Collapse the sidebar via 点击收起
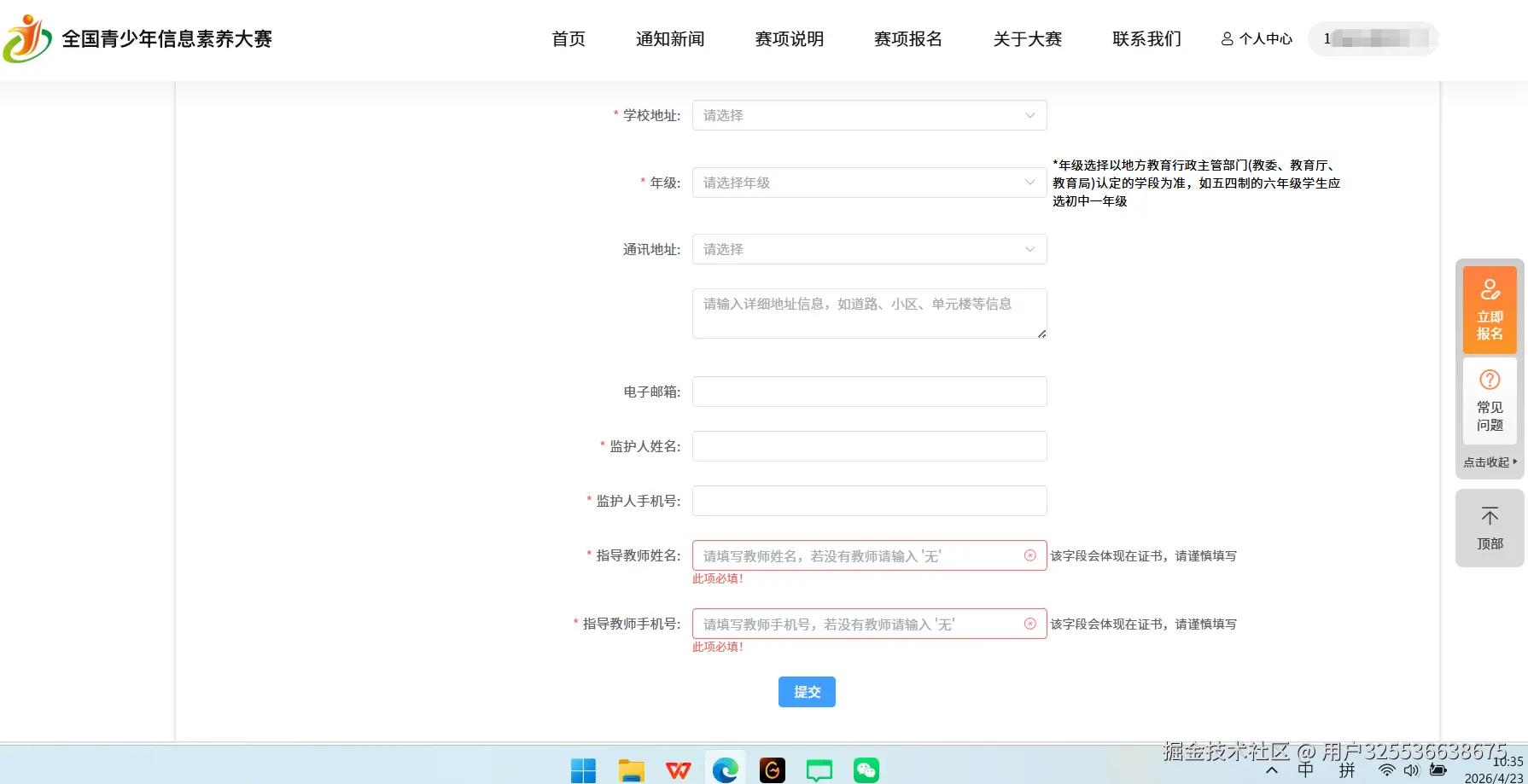Viewport: 1528px width, 784px height. pos(1490,462)
